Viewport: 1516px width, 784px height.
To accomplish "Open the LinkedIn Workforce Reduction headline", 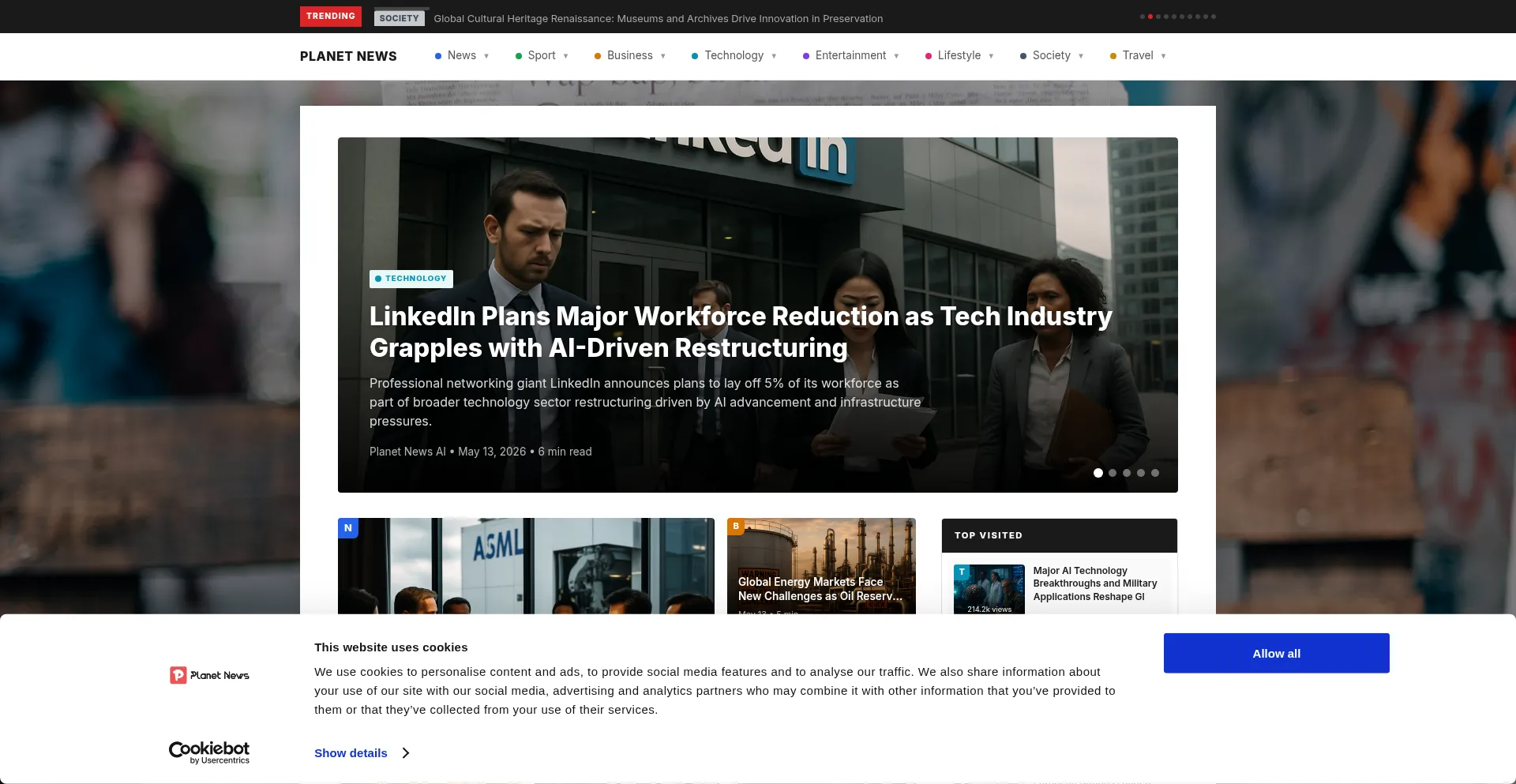I will click(x=741, y=332).
